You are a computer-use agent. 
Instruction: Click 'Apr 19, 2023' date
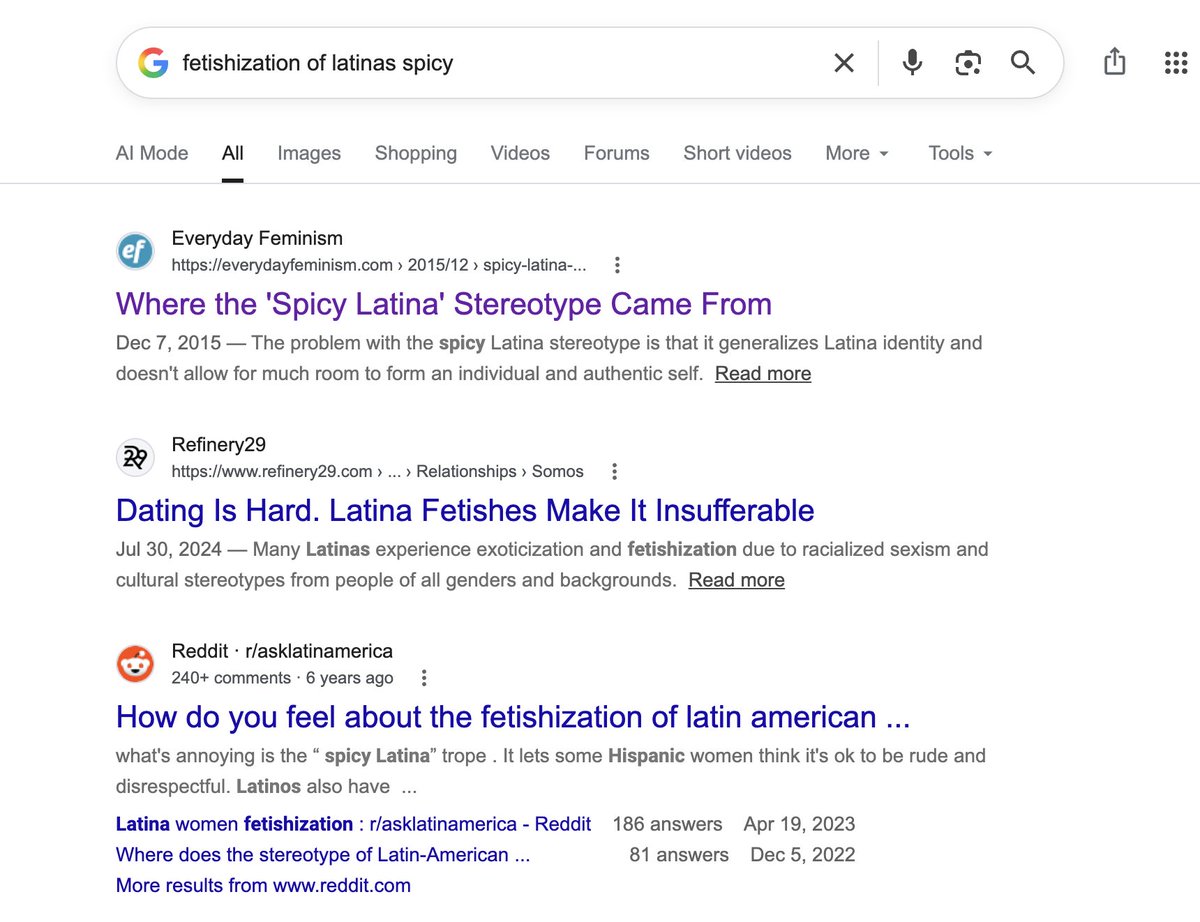pos(800,825)
